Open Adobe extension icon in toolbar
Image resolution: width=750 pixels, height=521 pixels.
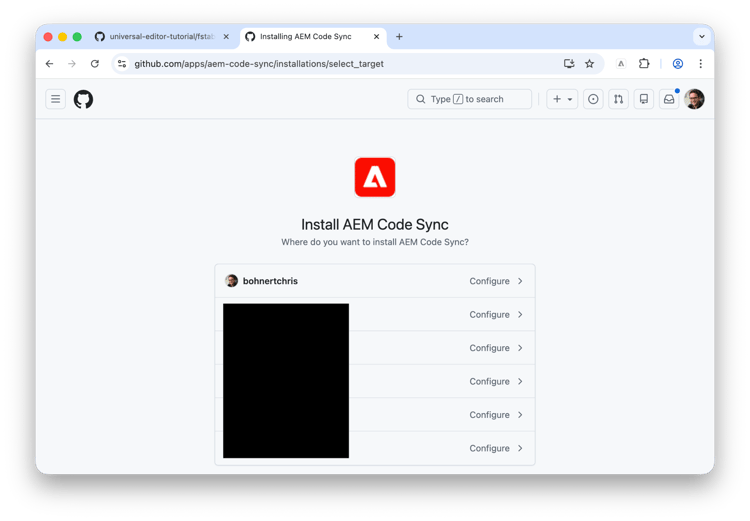pos(621,64)
